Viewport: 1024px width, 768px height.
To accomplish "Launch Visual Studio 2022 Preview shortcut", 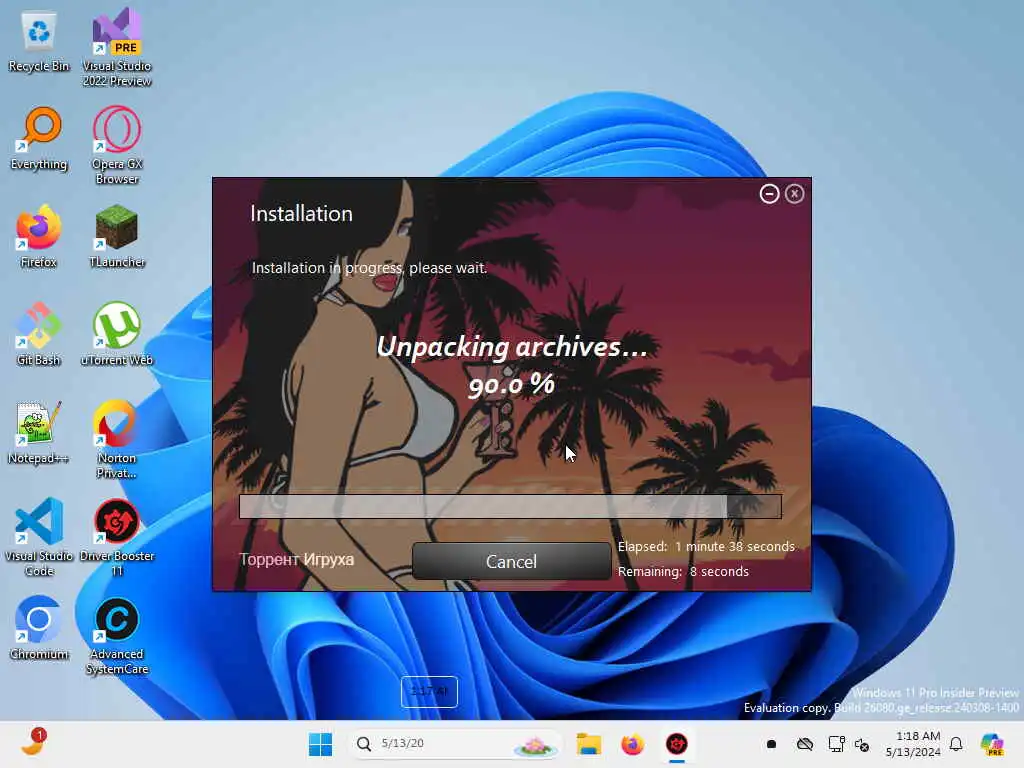I will pos(117,47).
